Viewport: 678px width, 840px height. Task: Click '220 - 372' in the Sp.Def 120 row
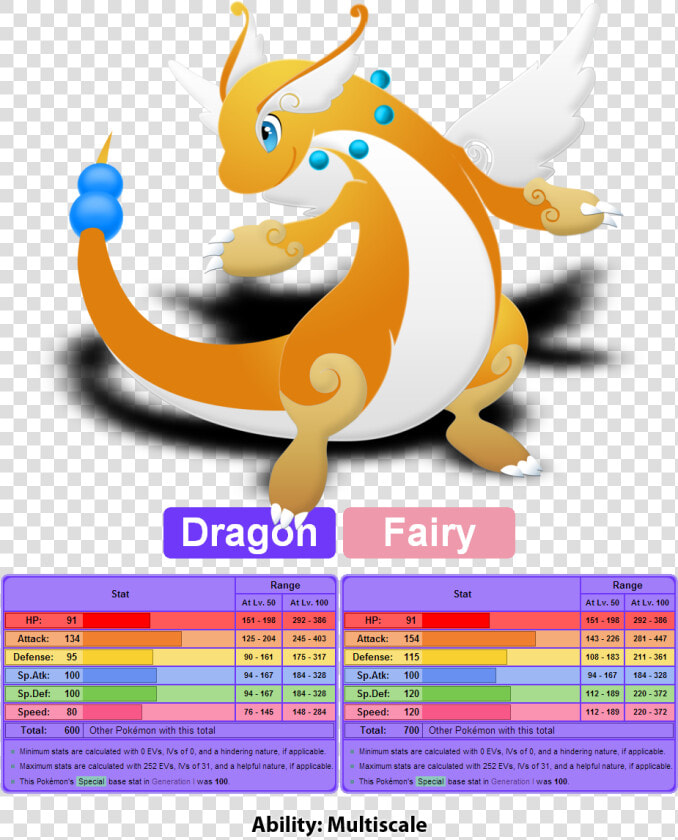(650, 693)
